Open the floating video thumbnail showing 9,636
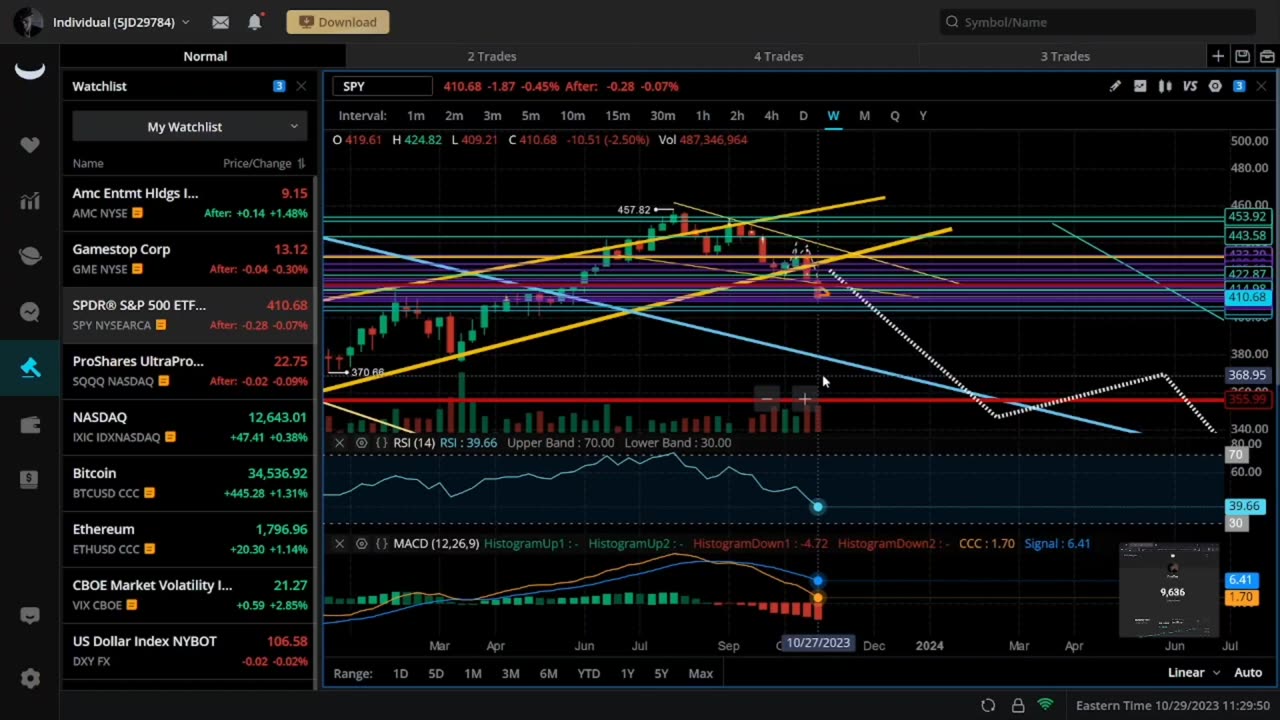Screen dimensions: 1280x720 pyautogui.click(x=1170, y=590)
